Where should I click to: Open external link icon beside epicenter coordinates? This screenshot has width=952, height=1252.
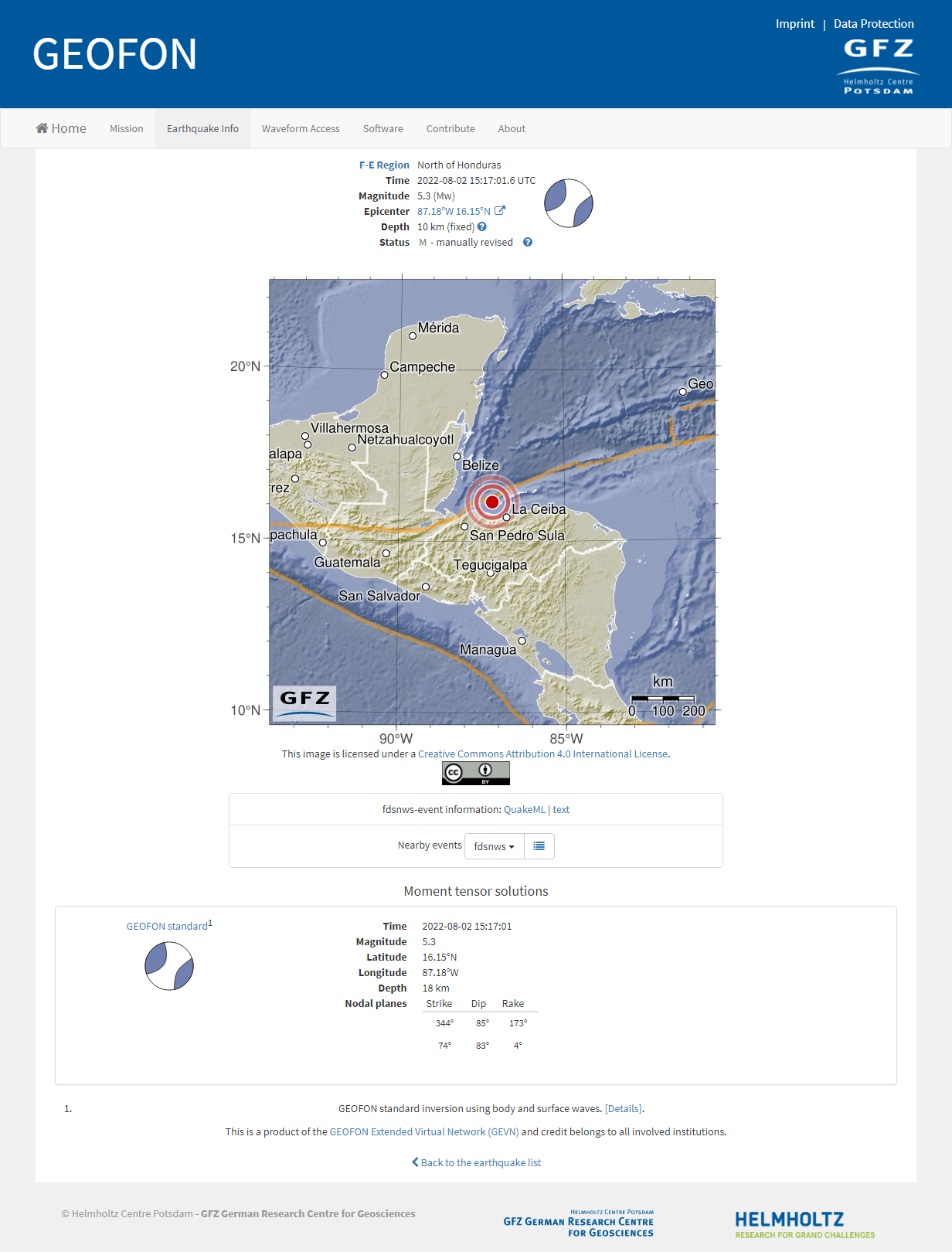tap(500, 211)
